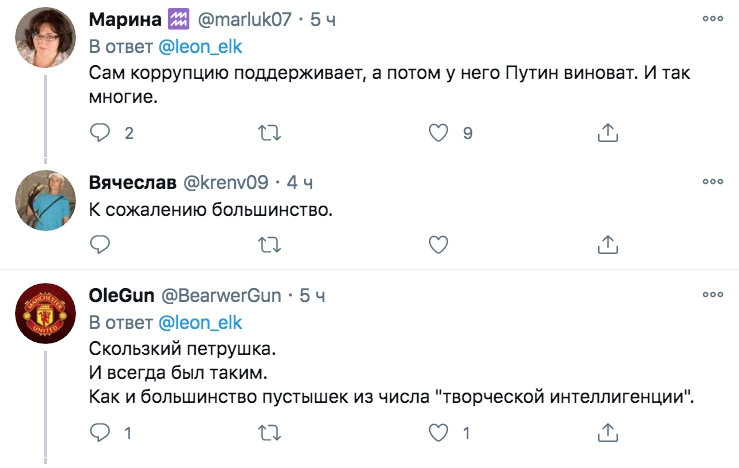
Task: Like Вячеслав's tweet
Action: [438, 244]
